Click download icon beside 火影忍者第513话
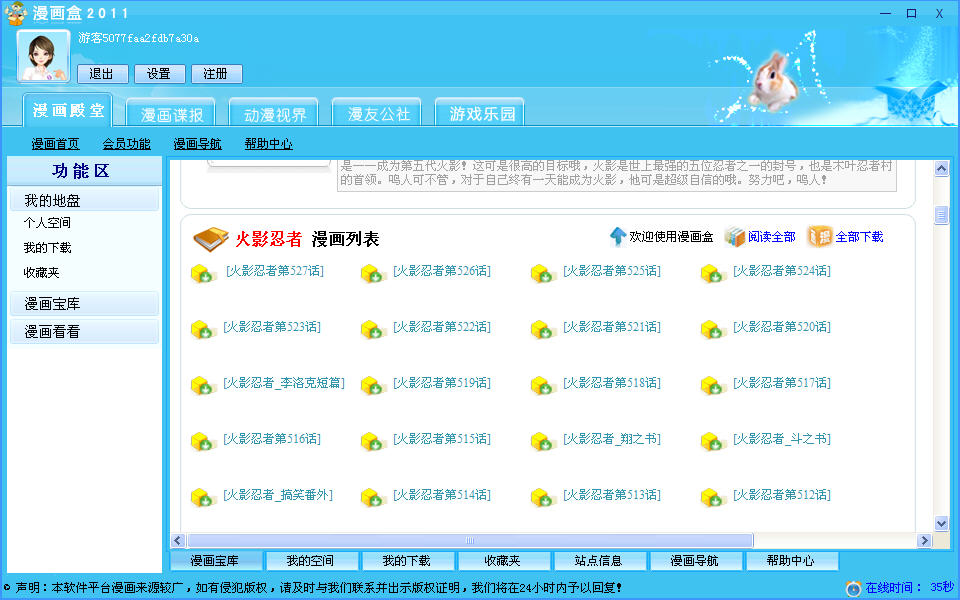Viewport: 960px width, 600px height. (544, 498)
